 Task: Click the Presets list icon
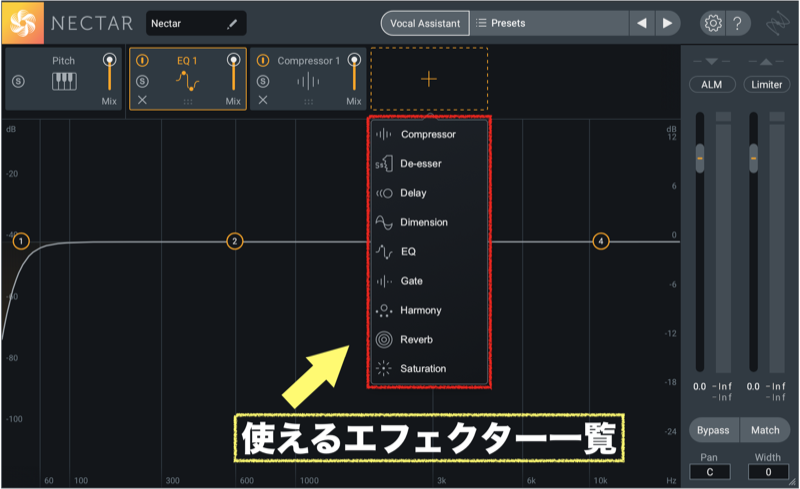pos(481,23)
